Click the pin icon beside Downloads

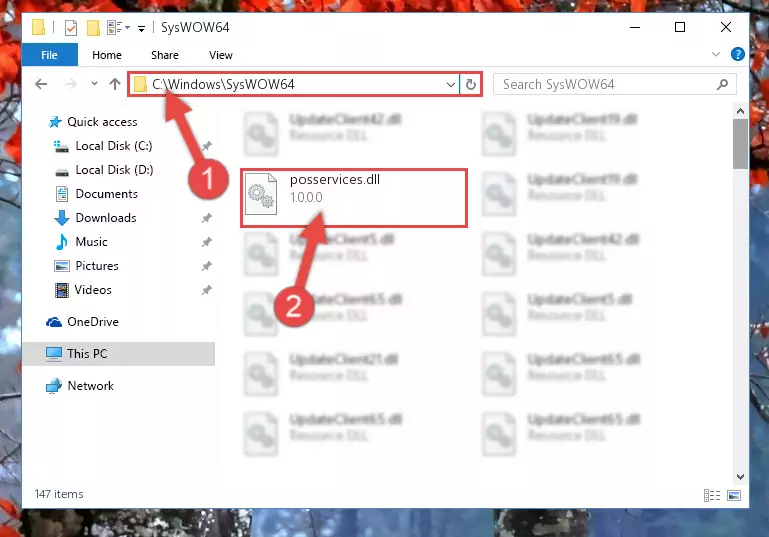point(206,218)
